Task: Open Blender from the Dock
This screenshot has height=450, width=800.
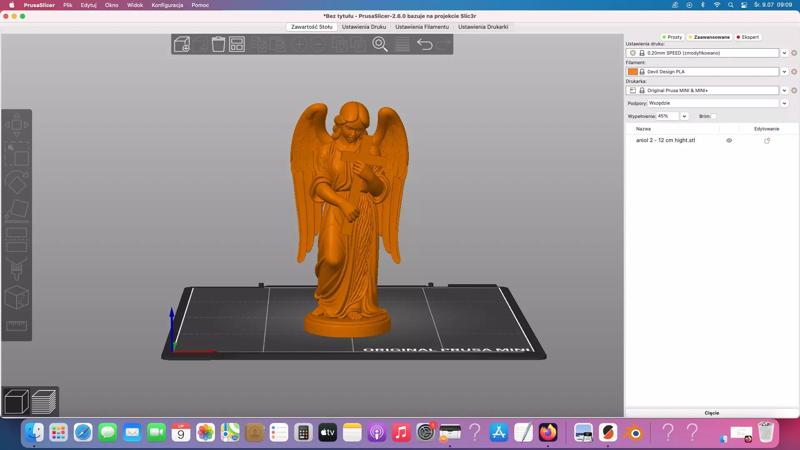Action: (634, 433)
